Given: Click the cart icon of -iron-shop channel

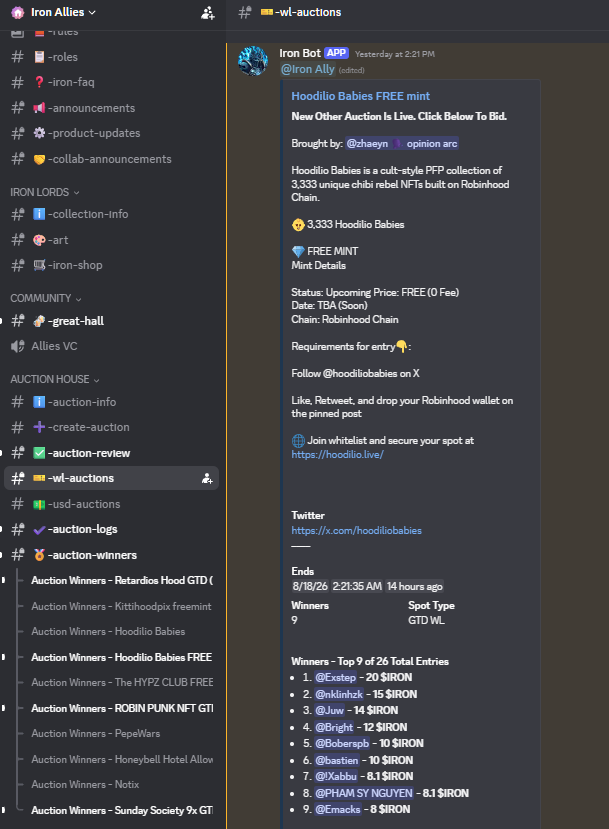Looking at the screenshot, I should click(39, 265).
